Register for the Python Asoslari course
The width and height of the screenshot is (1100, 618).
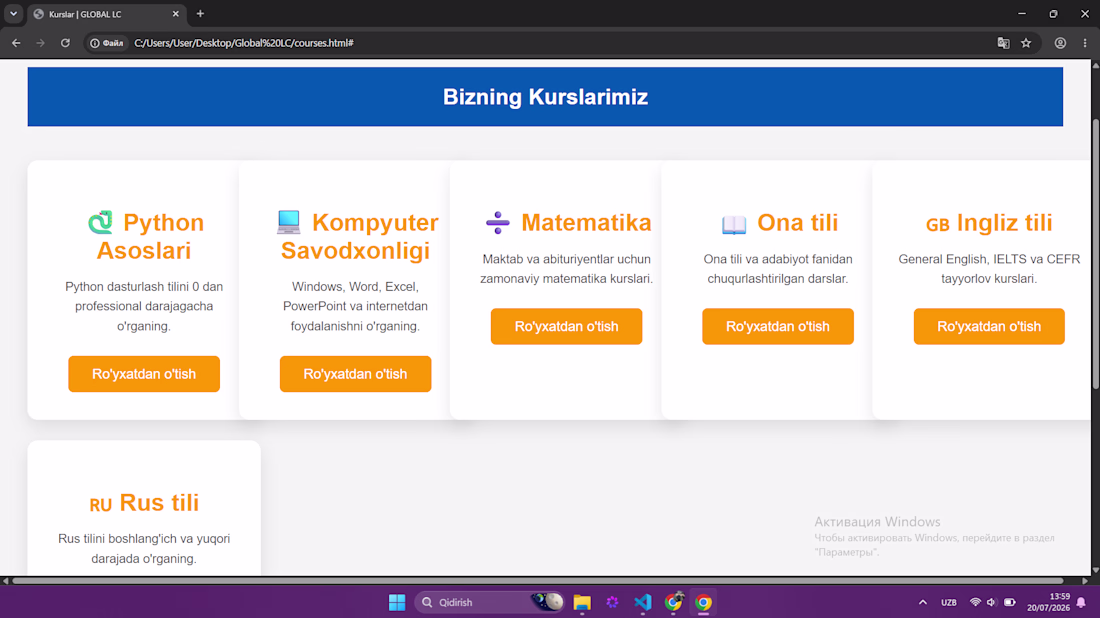click(144, 374)
